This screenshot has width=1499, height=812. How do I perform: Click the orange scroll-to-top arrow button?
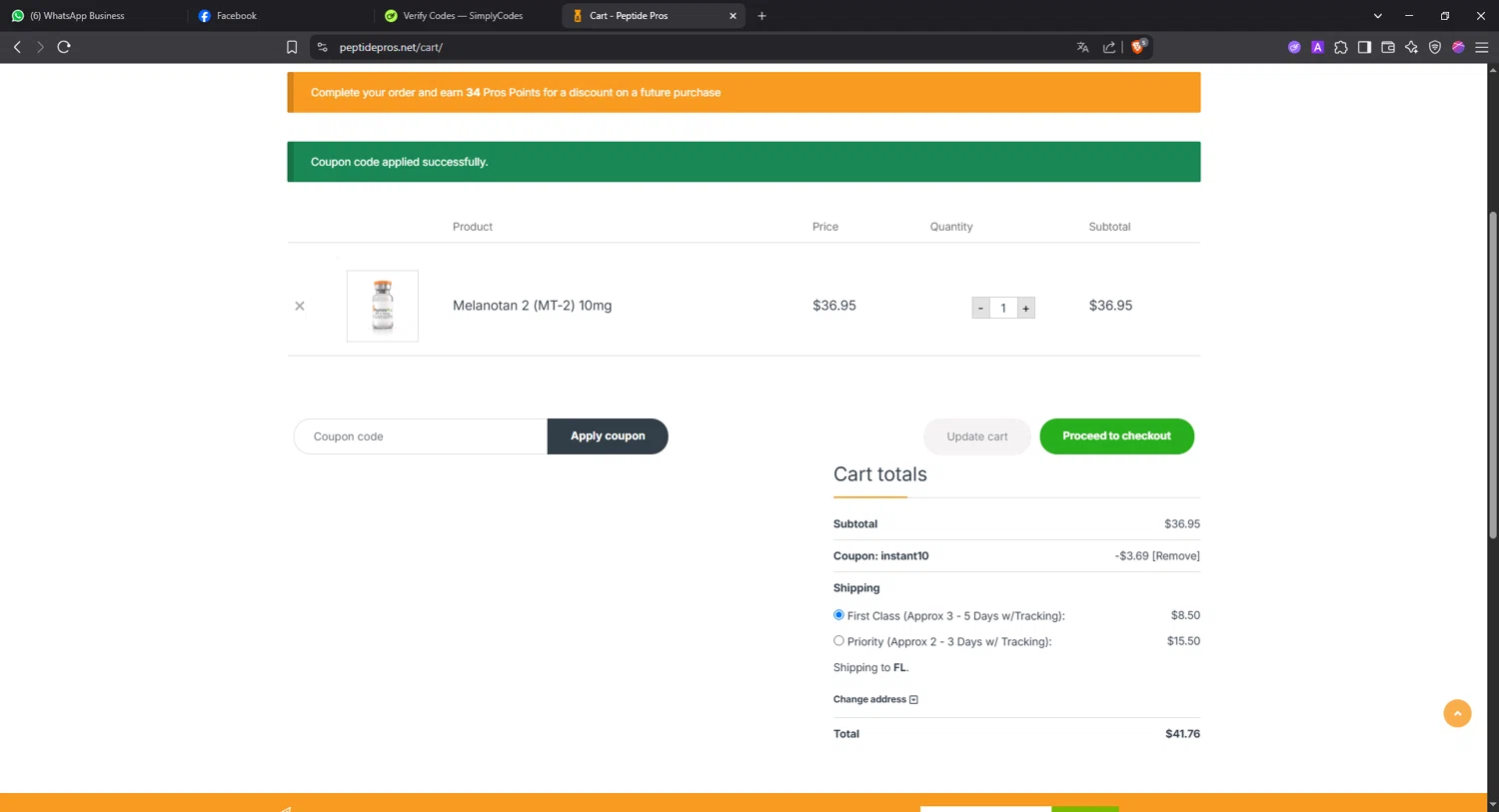pyautogui.click(x=1457, y=713)
